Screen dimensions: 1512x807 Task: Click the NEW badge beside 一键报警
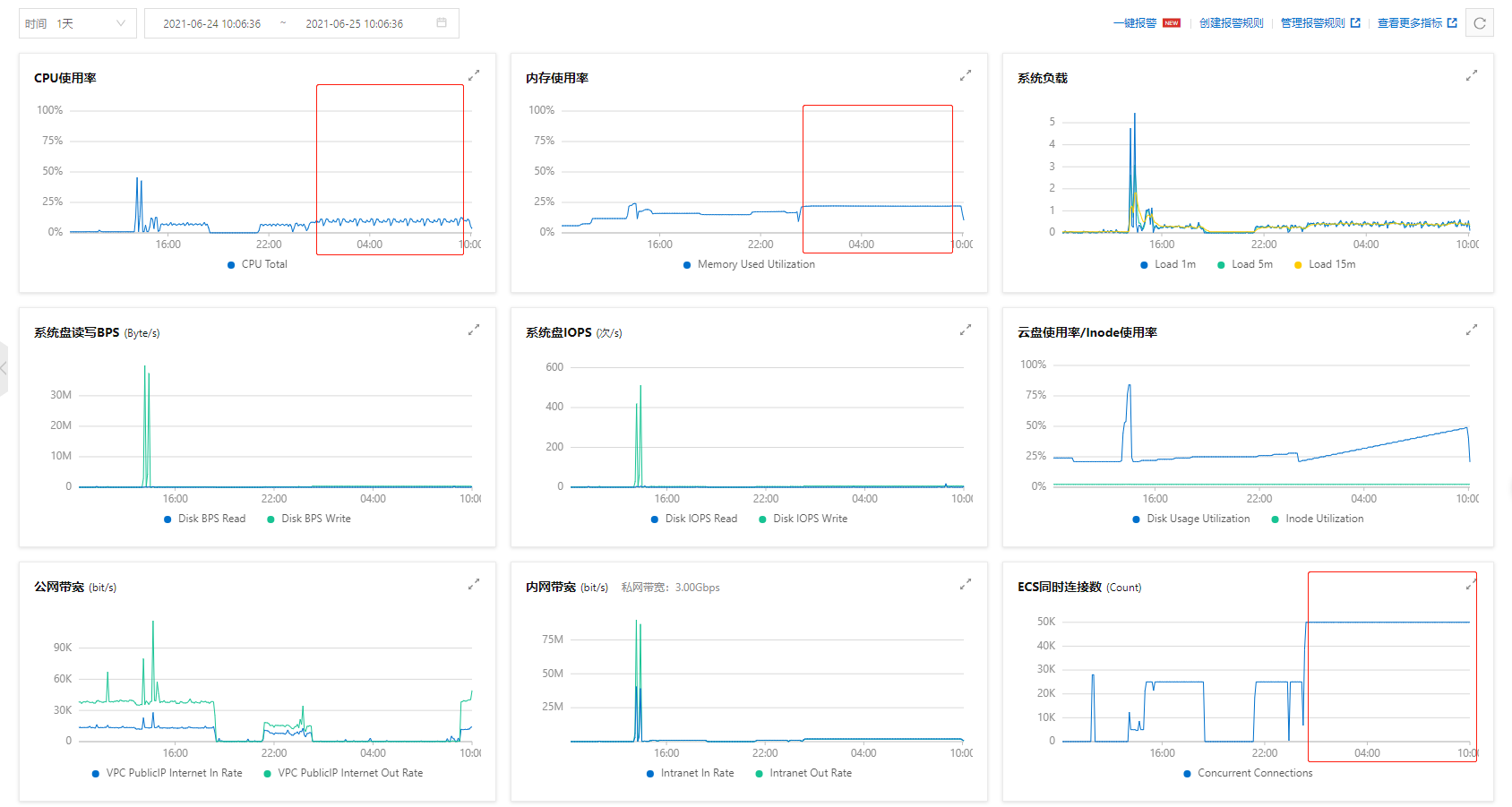point(1172,23)
